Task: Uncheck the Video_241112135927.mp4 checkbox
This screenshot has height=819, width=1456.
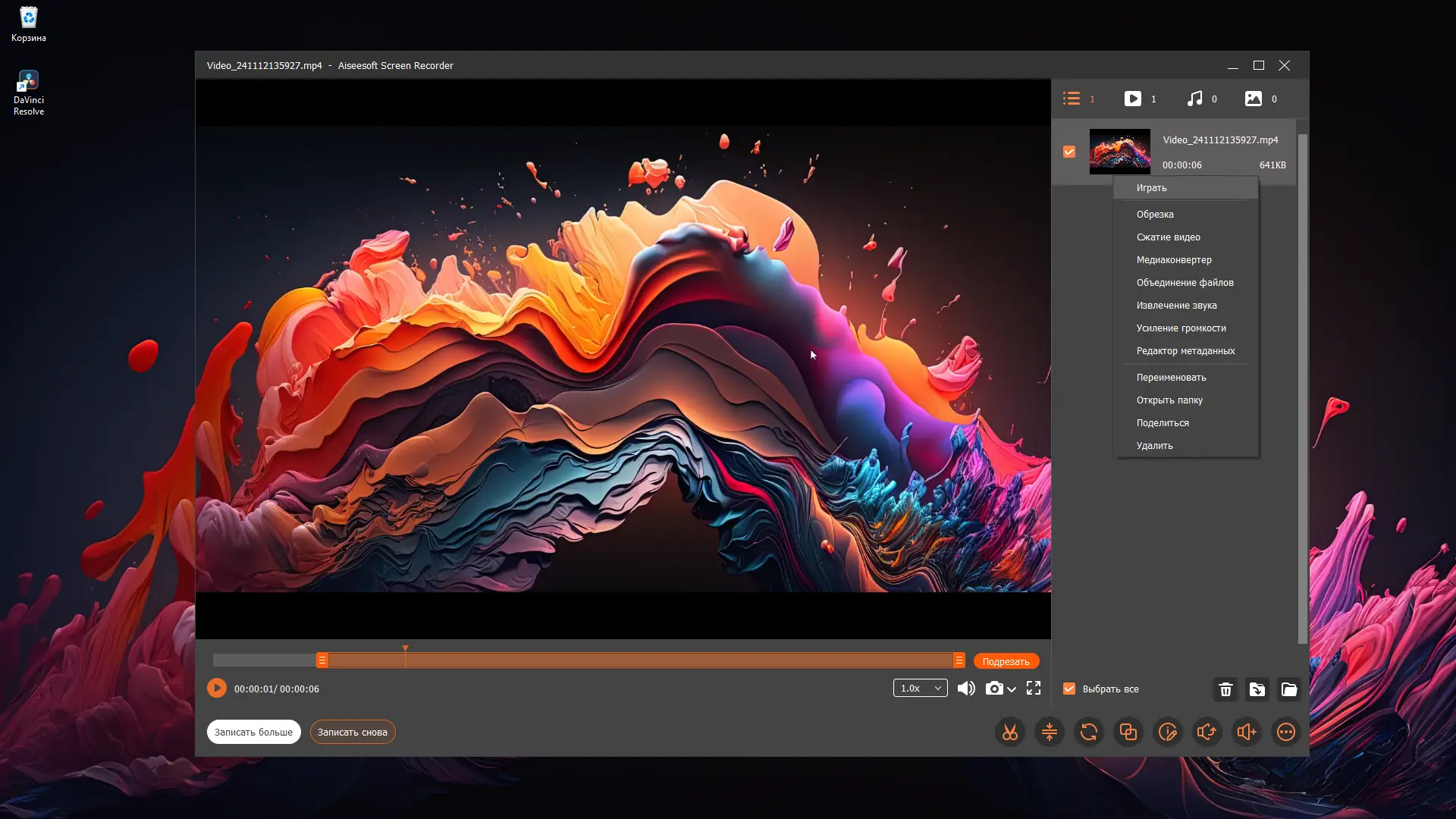Action: pos(1069,152)
